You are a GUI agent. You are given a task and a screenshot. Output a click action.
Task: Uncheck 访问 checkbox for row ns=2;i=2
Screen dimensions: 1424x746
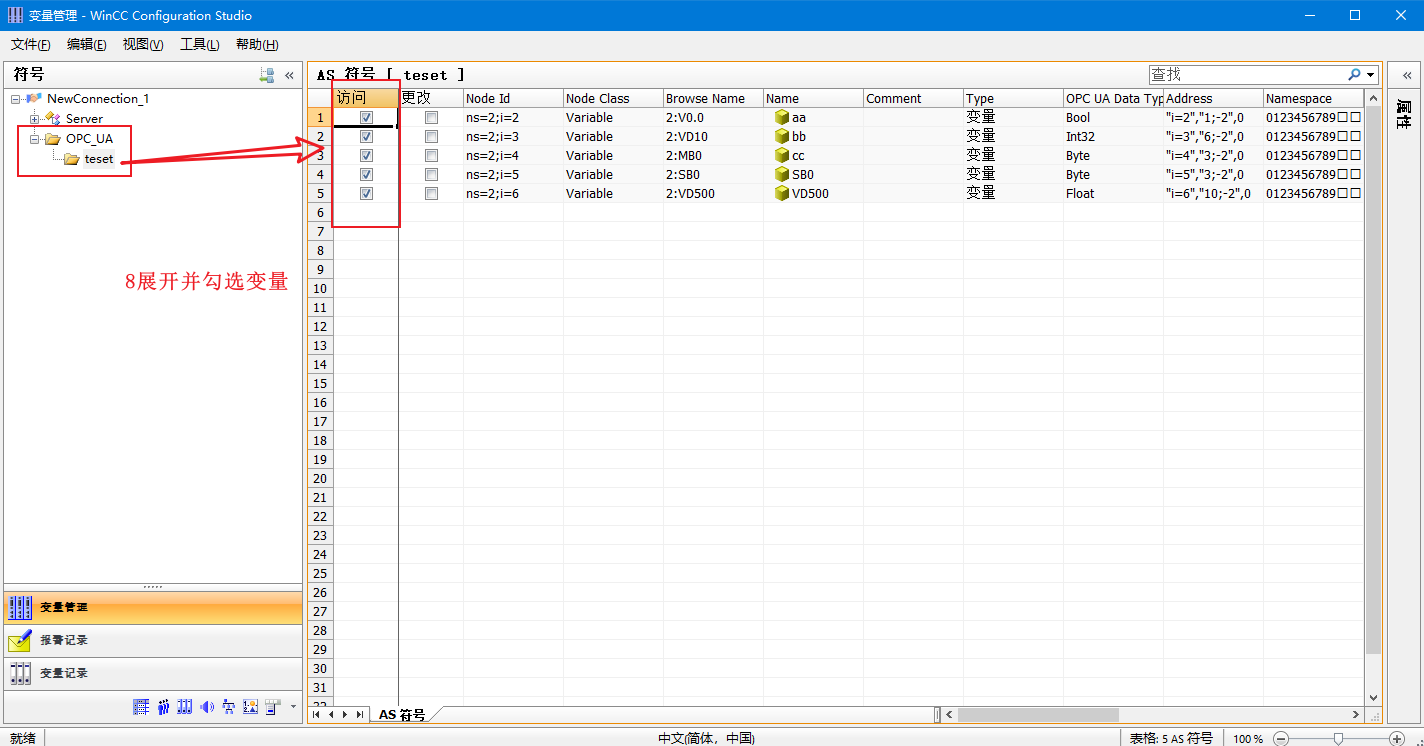[367, 118]
